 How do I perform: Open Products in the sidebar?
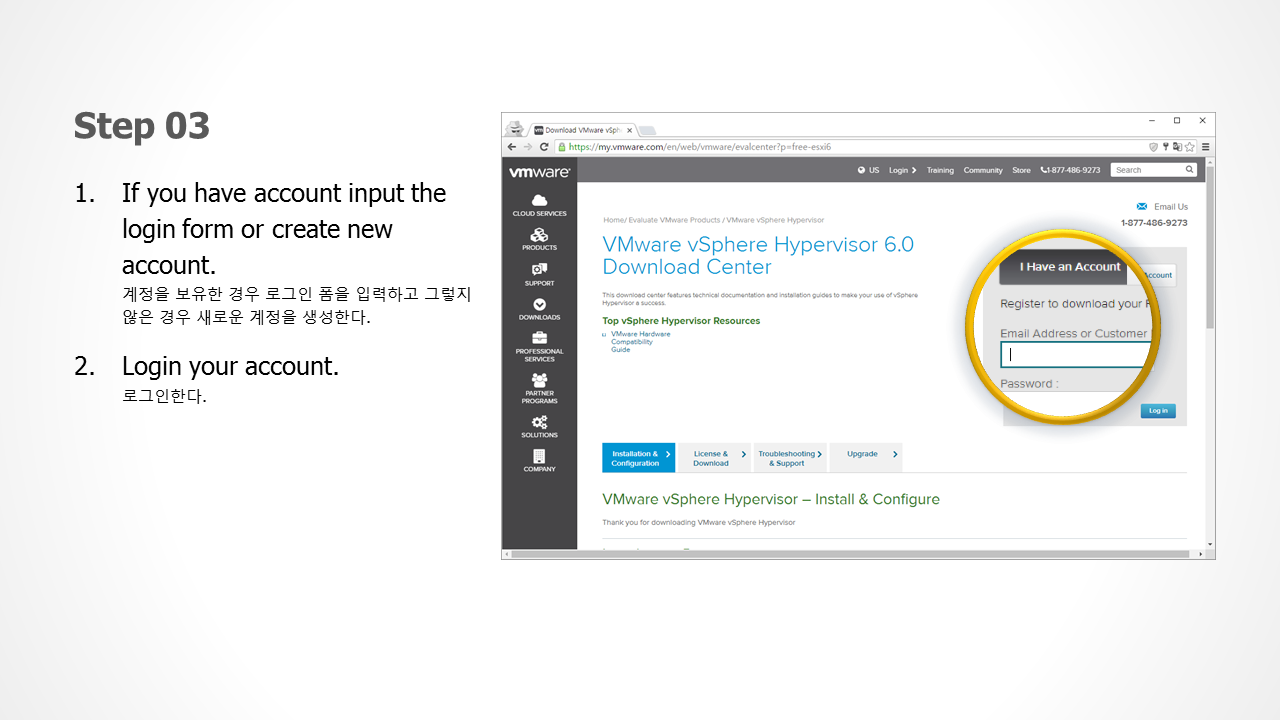(539, 240)
